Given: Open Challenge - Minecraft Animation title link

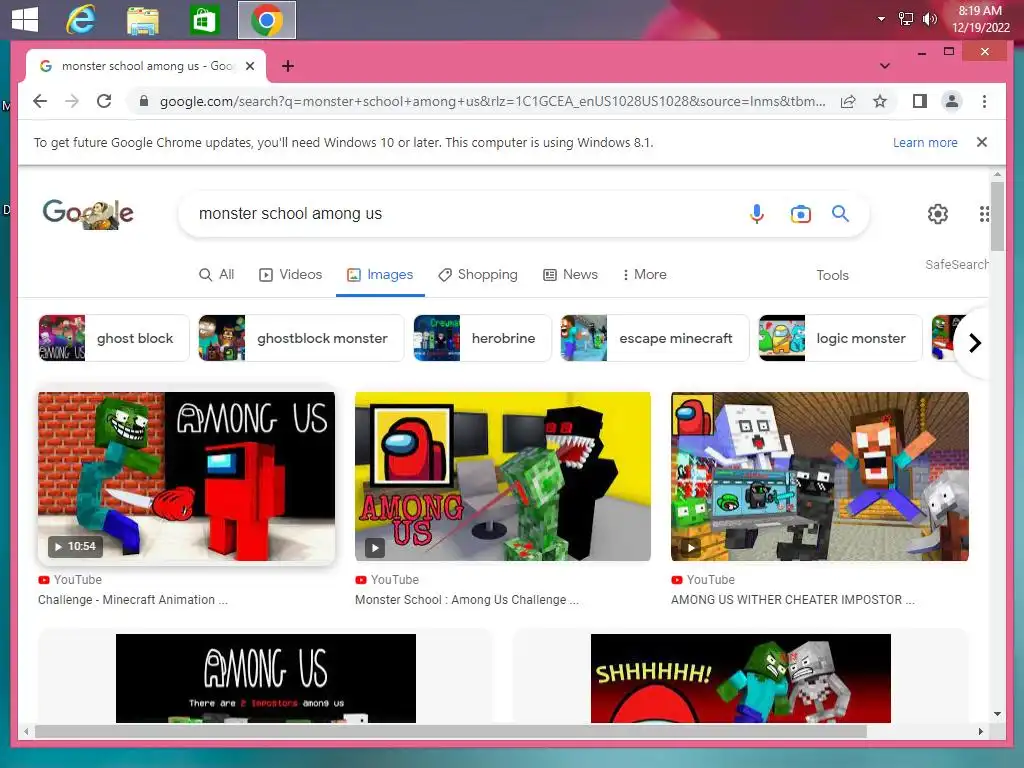Looking at the screenshot, I should click(133, 600).
